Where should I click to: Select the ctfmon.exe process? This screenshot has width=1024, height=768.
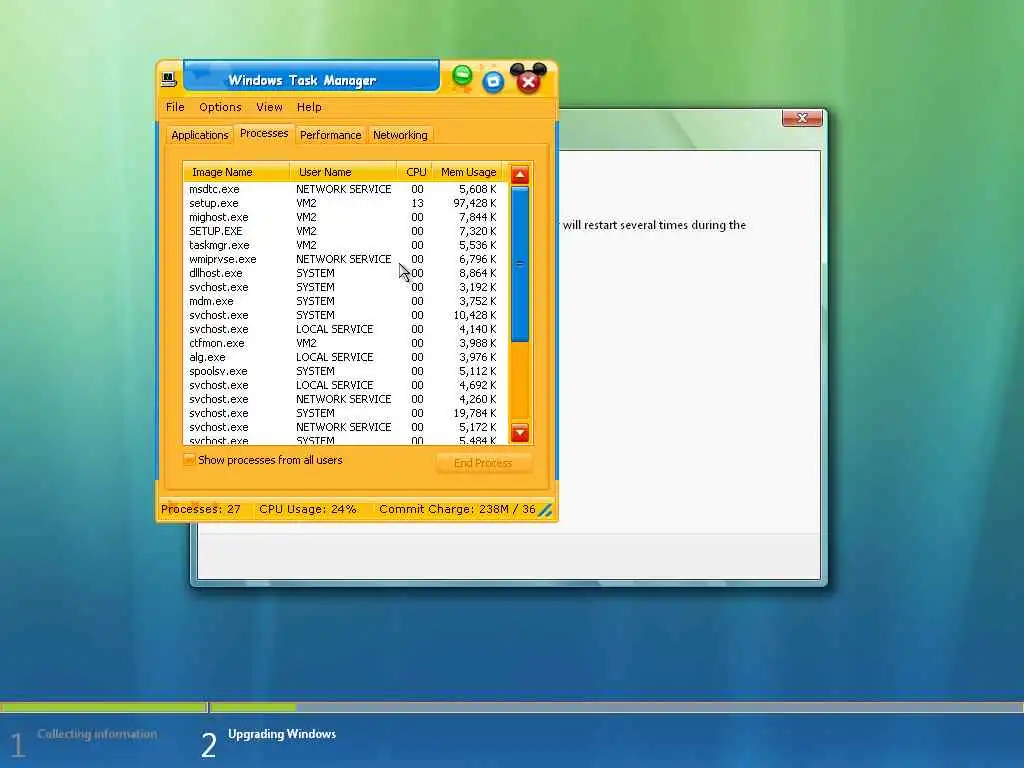345,344
